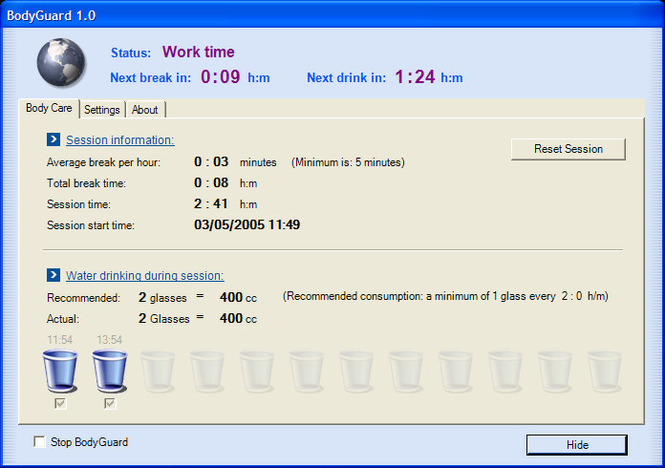Click the Minimum is: 5 minutes note
Screen dimensions: 665x468
click(348, 162)
